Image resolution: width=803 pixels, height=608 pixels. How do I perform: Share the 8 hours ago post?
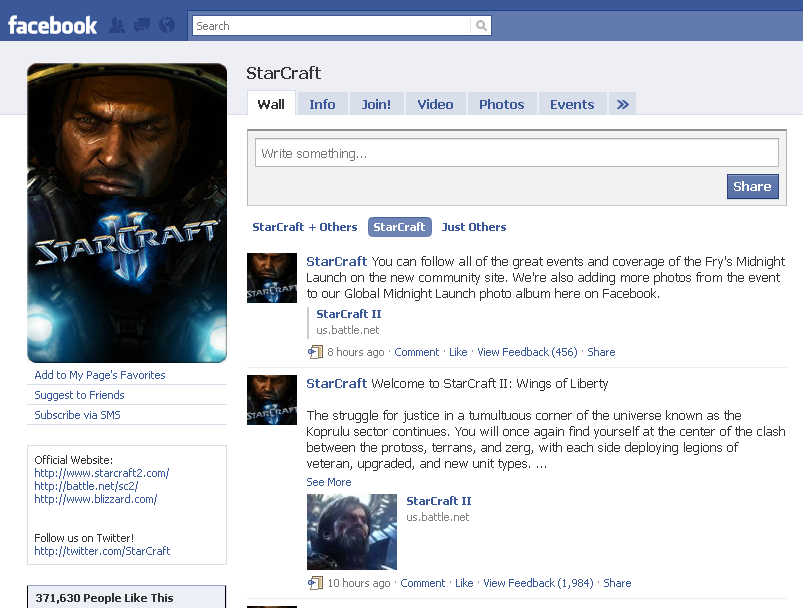601,352
